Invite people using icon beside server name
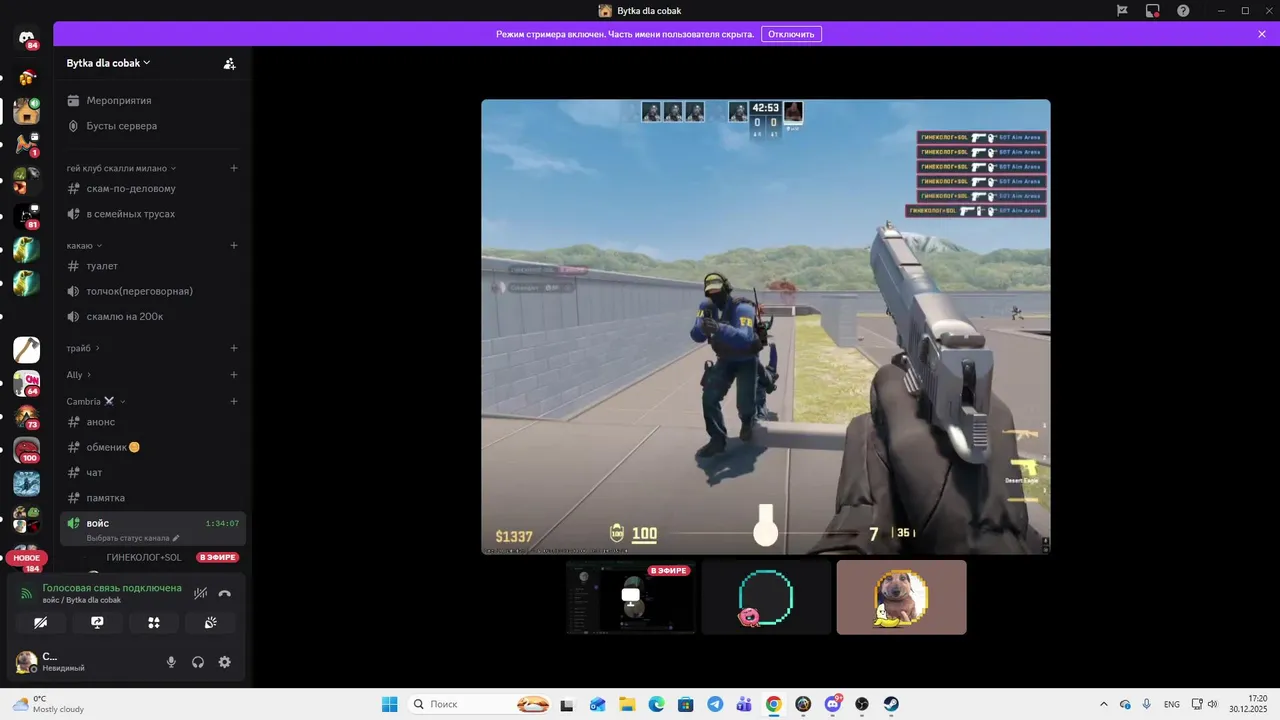The image size is (1280, 720). click(x=230, y=63)
